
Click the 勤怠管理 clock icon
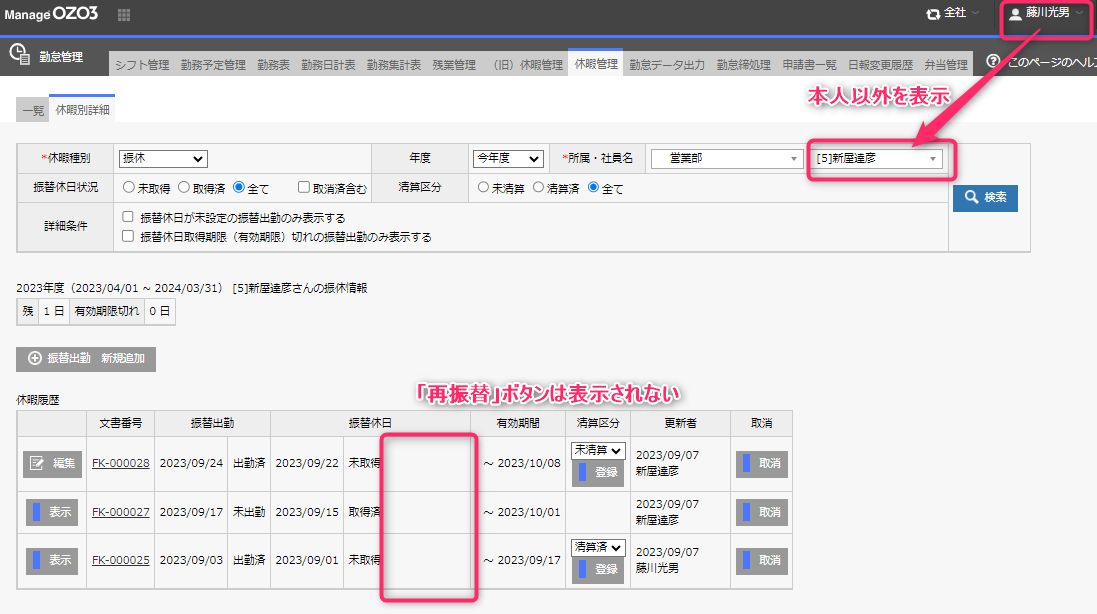pyautogui.click(x=19, y=56)
